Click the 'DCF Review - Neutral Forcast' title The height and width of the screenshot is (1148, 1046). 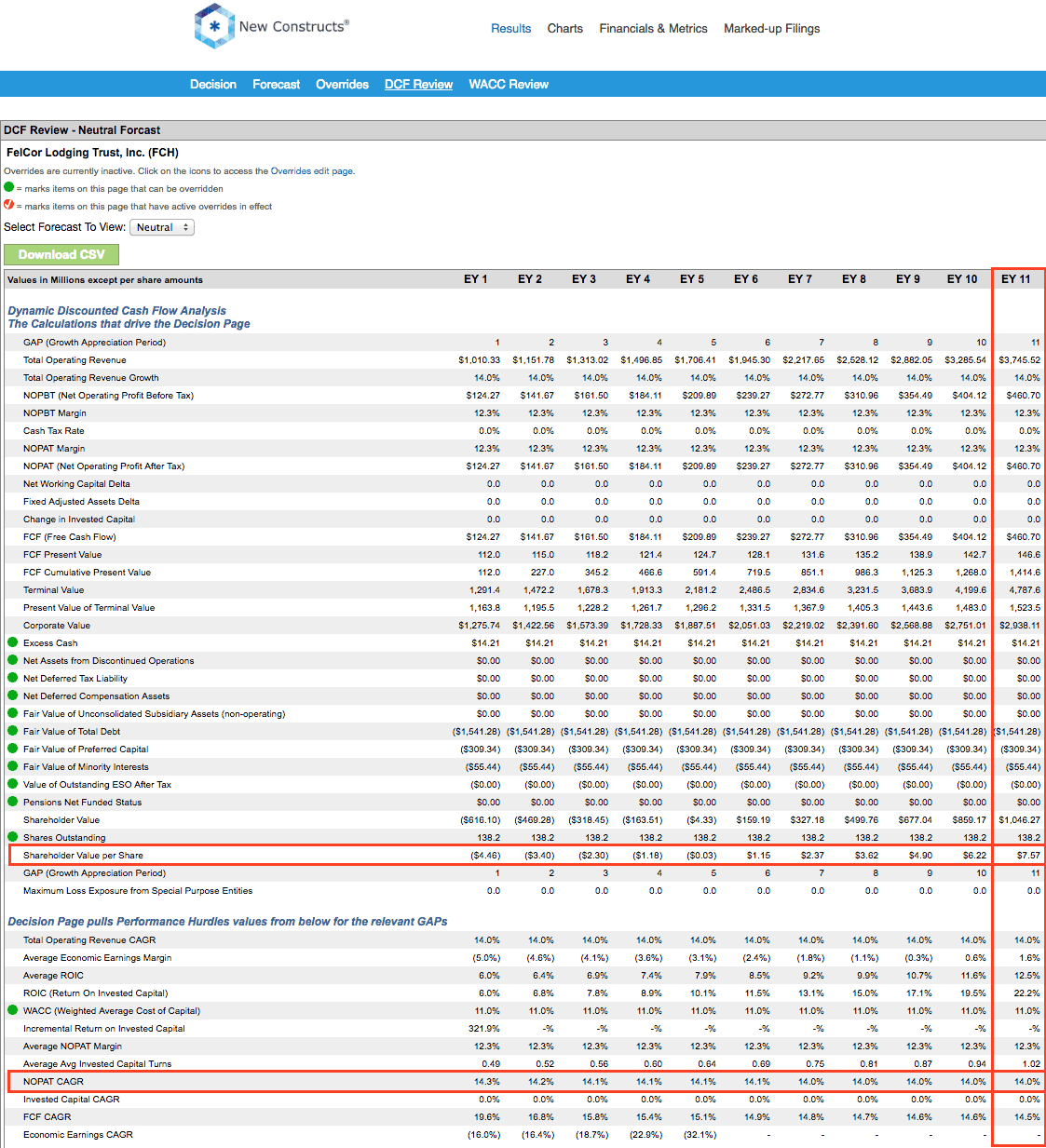(x=82, y=130)
